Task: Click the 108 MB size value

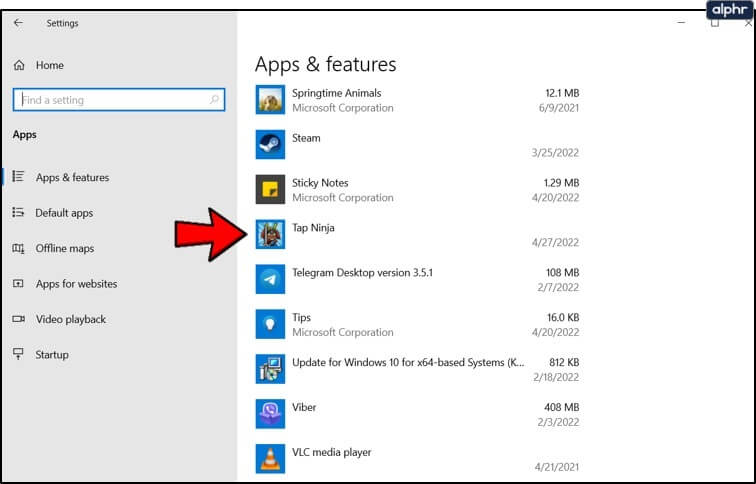Action: click(x=562, y=272)
